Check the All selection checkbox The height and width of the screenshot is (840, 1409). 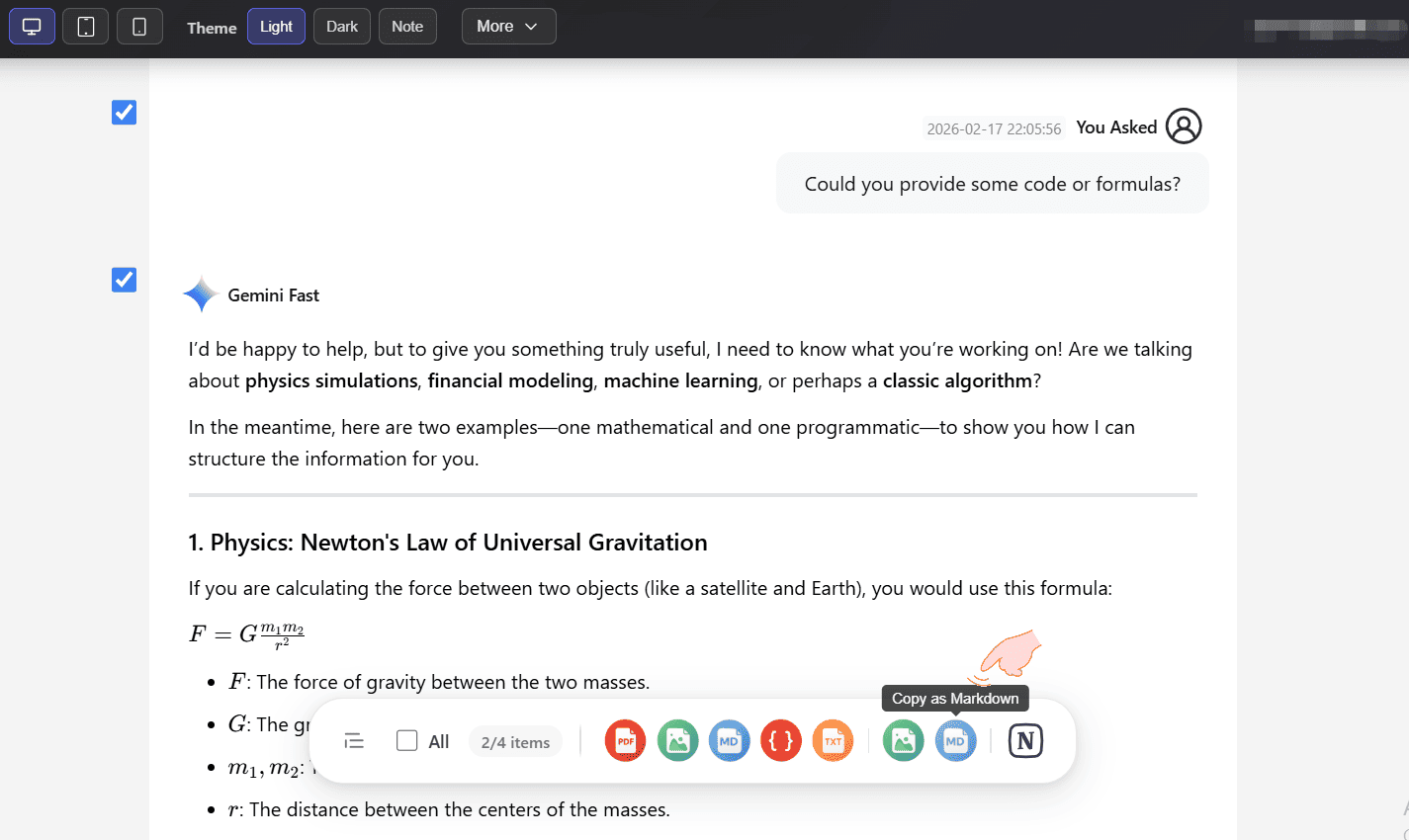coord(406,739)
